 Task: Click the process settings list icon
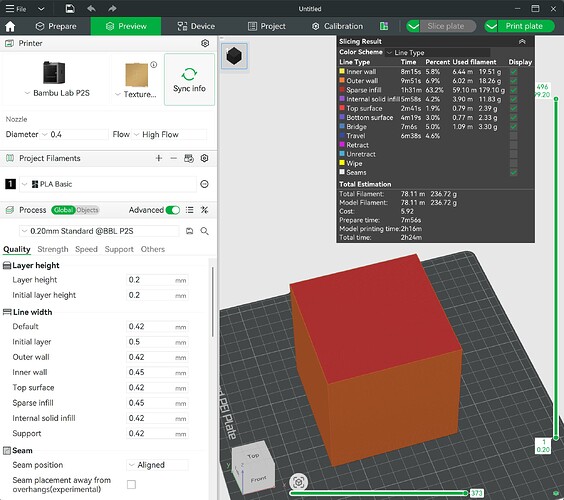coord(190,210)
